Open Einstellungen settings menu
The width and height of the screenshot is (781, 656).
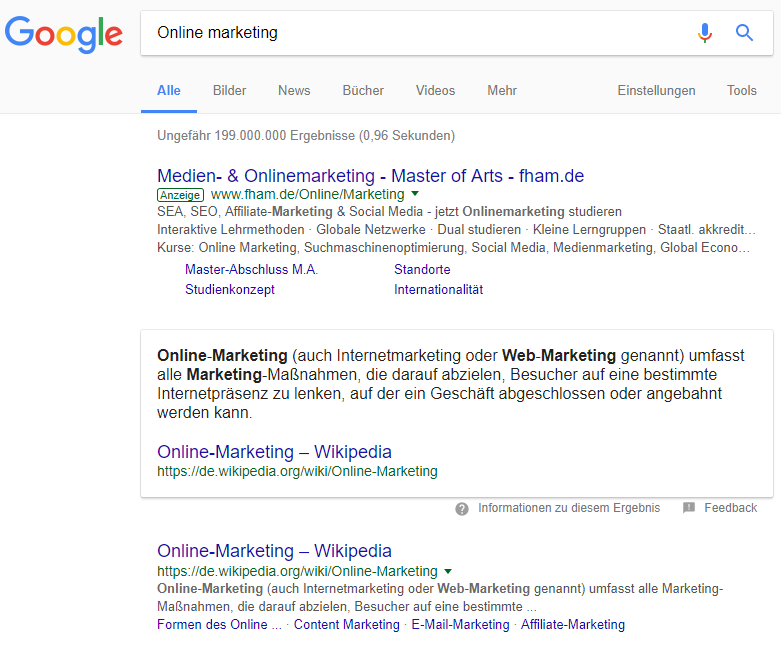coord(656,90)
